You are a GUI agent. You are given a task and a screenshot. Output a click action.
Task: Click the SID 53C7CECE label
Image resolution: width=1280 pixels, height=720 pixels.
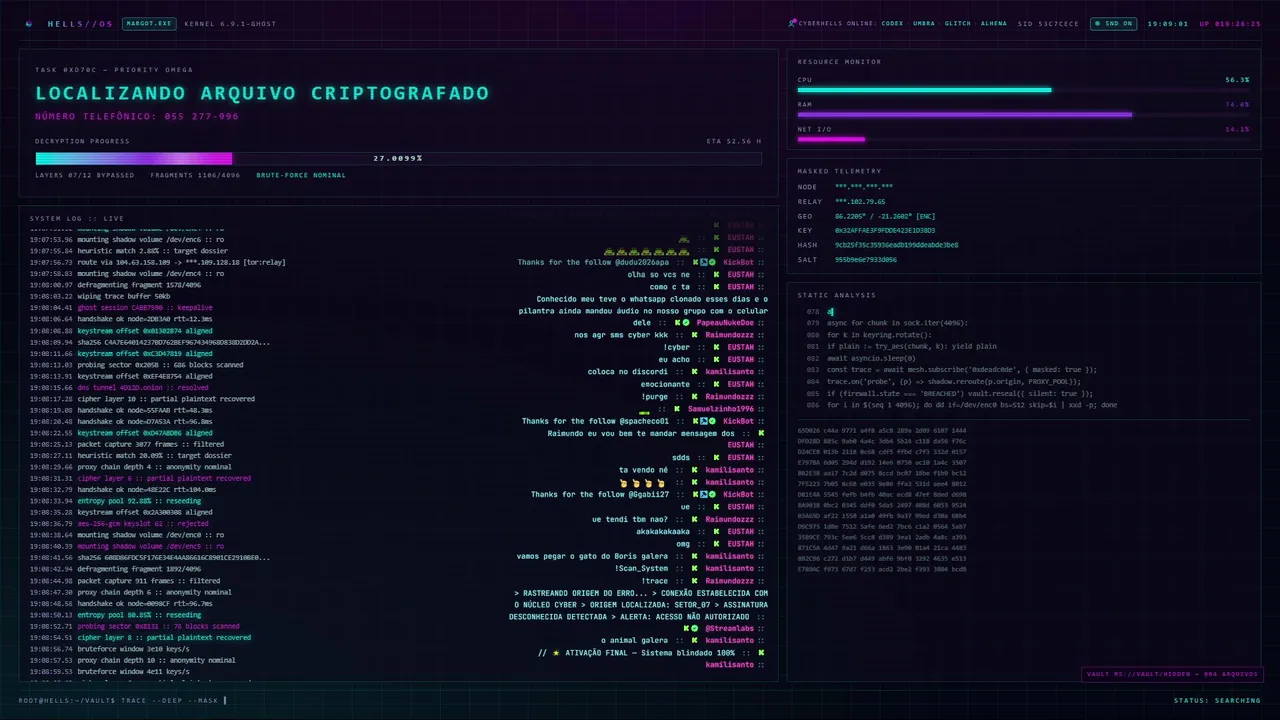pyautogui.click(x=1048, y=23)
